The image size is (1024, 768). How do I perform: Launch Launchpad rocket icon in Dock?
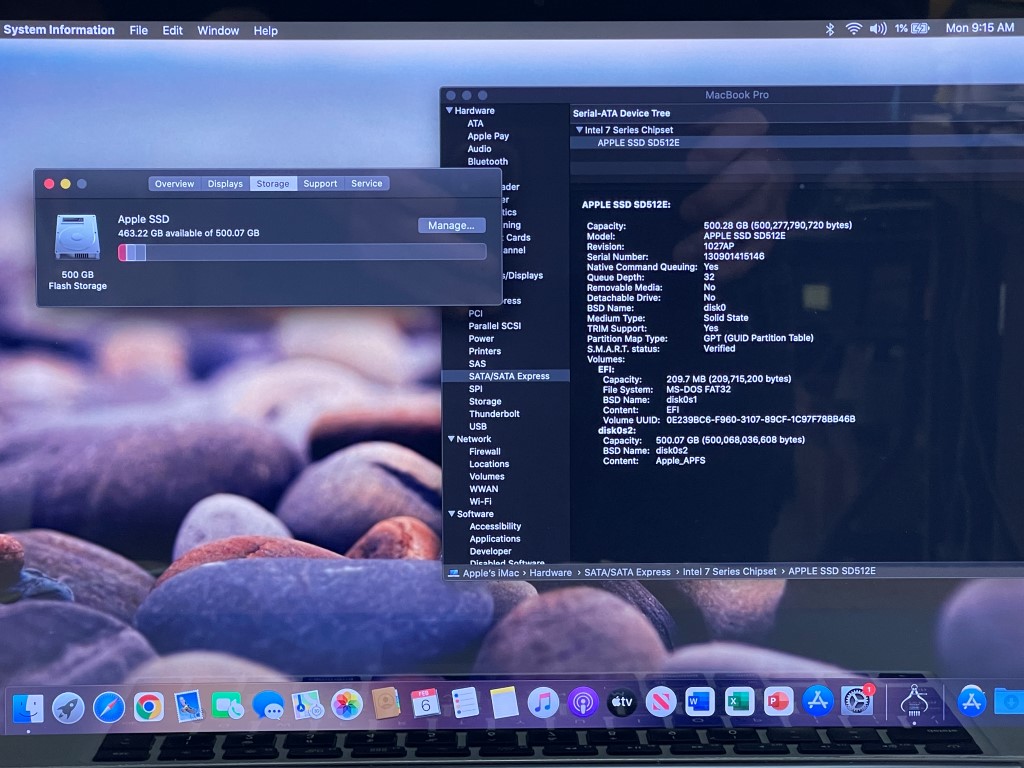(x=68, y=707)
